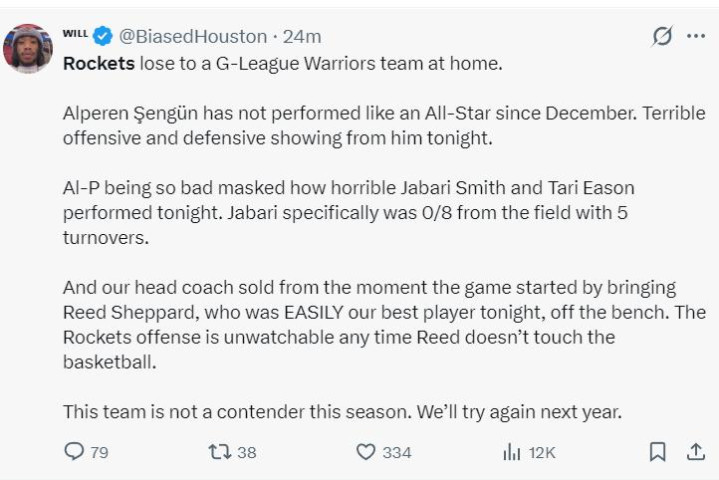
Task: Click the 79 replies count
Action: point(99,453)
